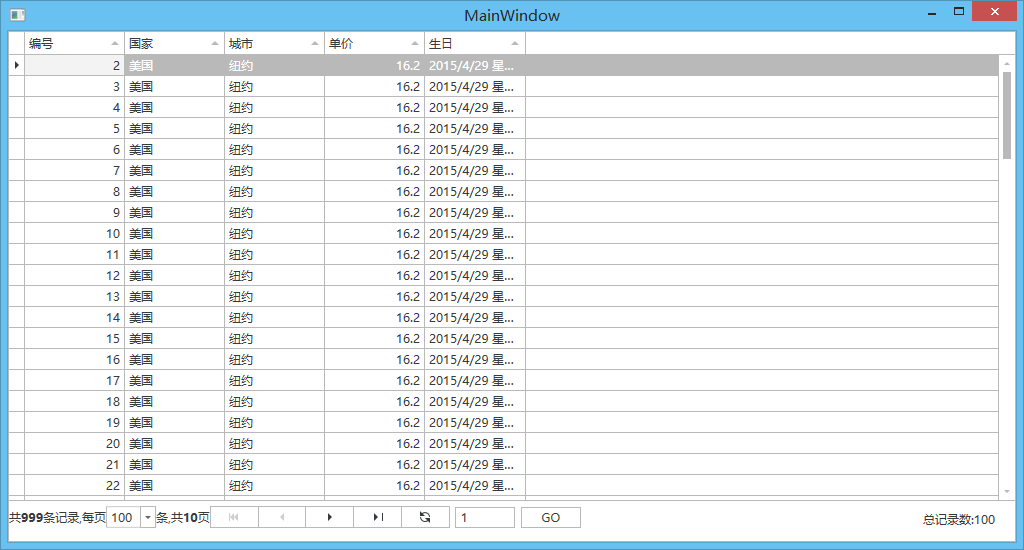Minimize the MainWindow window
The height and width of the screenshot is (550, 1024).
coord(932,12)
